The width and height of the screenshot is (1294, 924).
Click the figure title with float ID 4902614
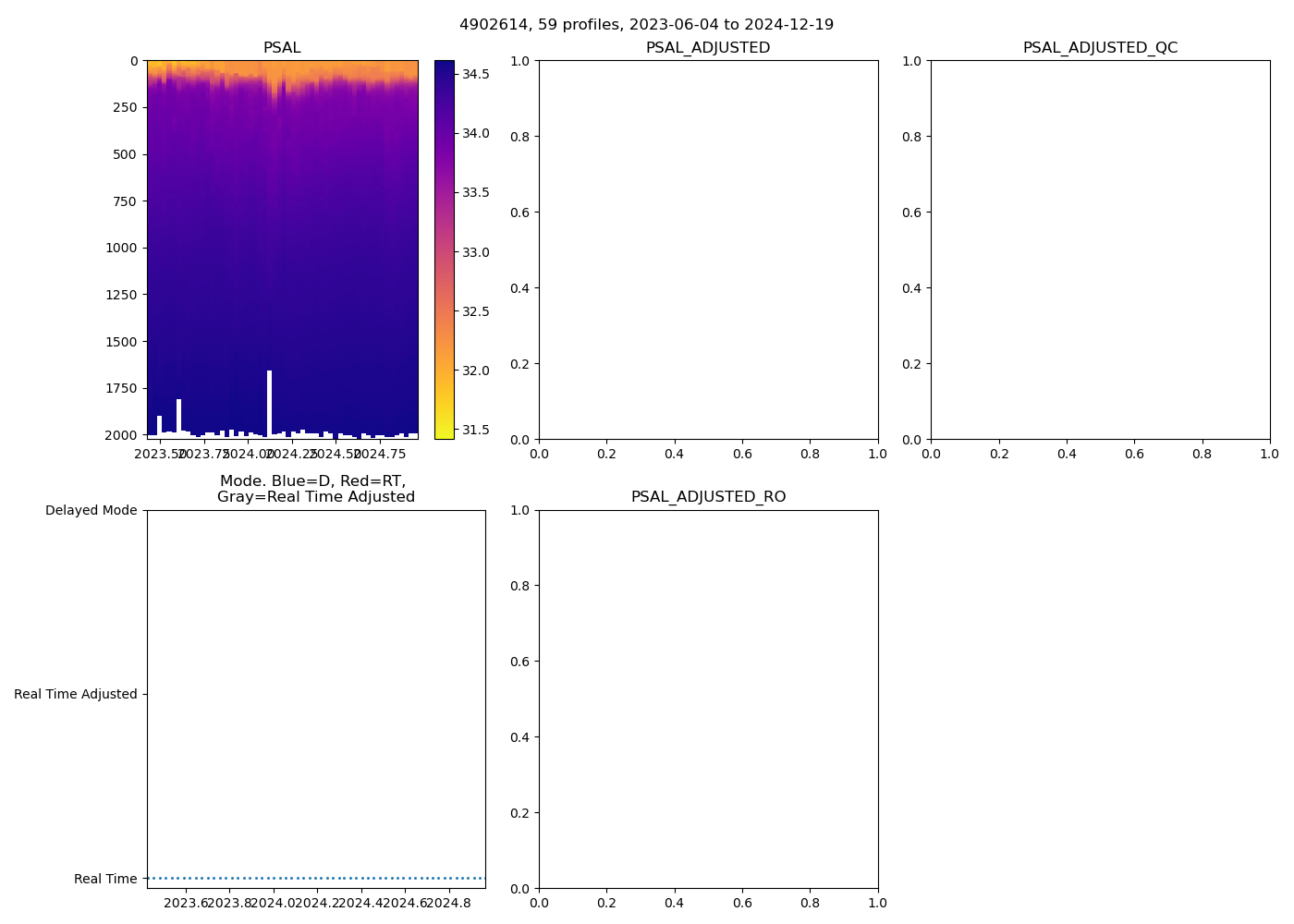(646, 25)
